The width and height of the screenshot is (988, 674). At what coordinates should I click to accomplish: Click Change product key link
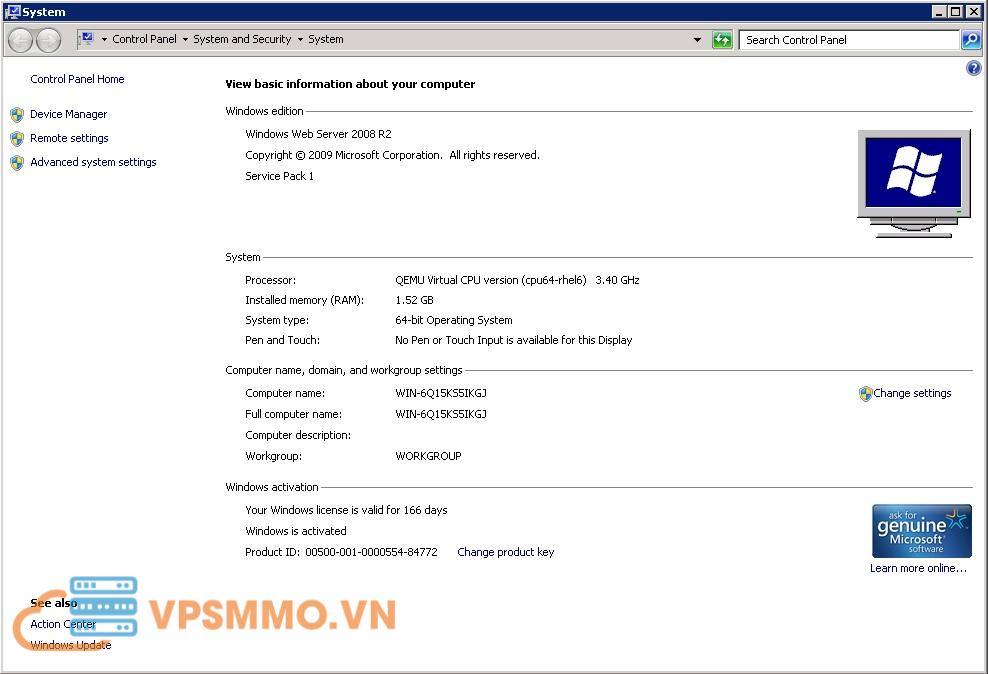[x=505, y=552]
